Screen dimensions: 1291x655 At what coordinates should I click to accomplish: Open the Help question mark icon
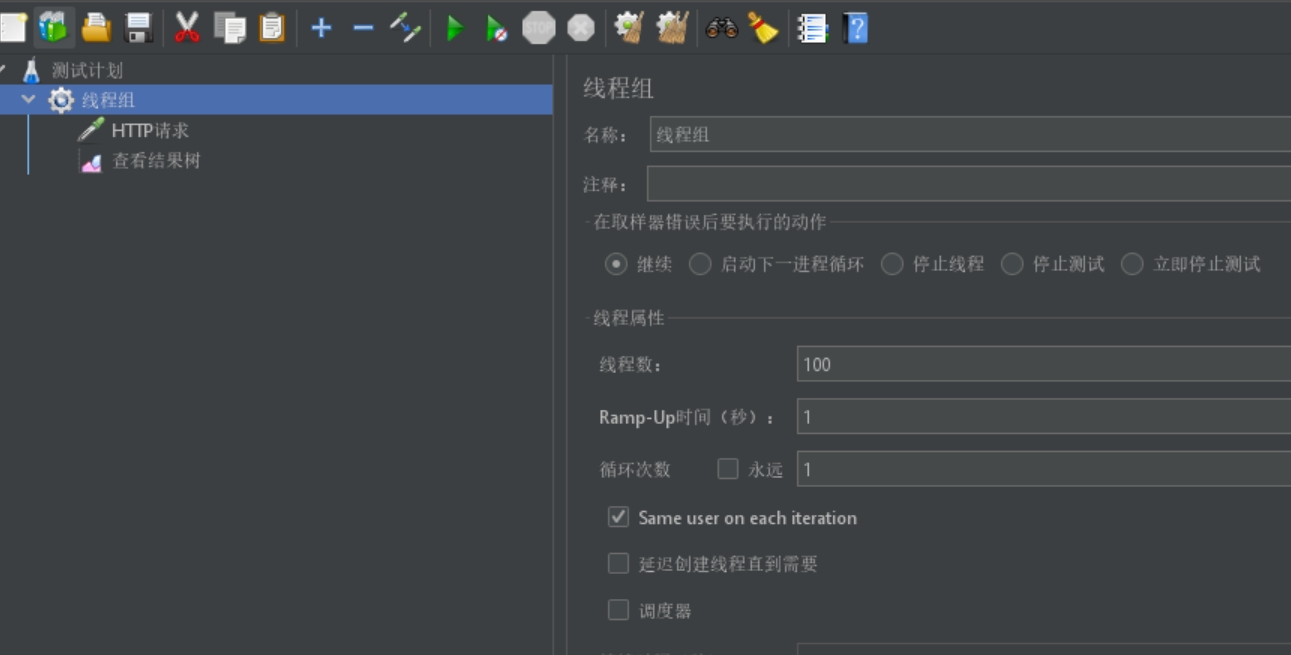pos(855,28)
